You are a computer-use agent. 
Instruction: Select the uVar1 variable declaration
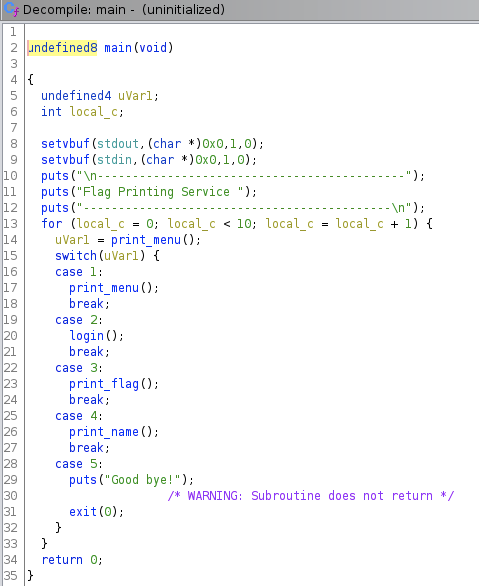tap(135, 96)
